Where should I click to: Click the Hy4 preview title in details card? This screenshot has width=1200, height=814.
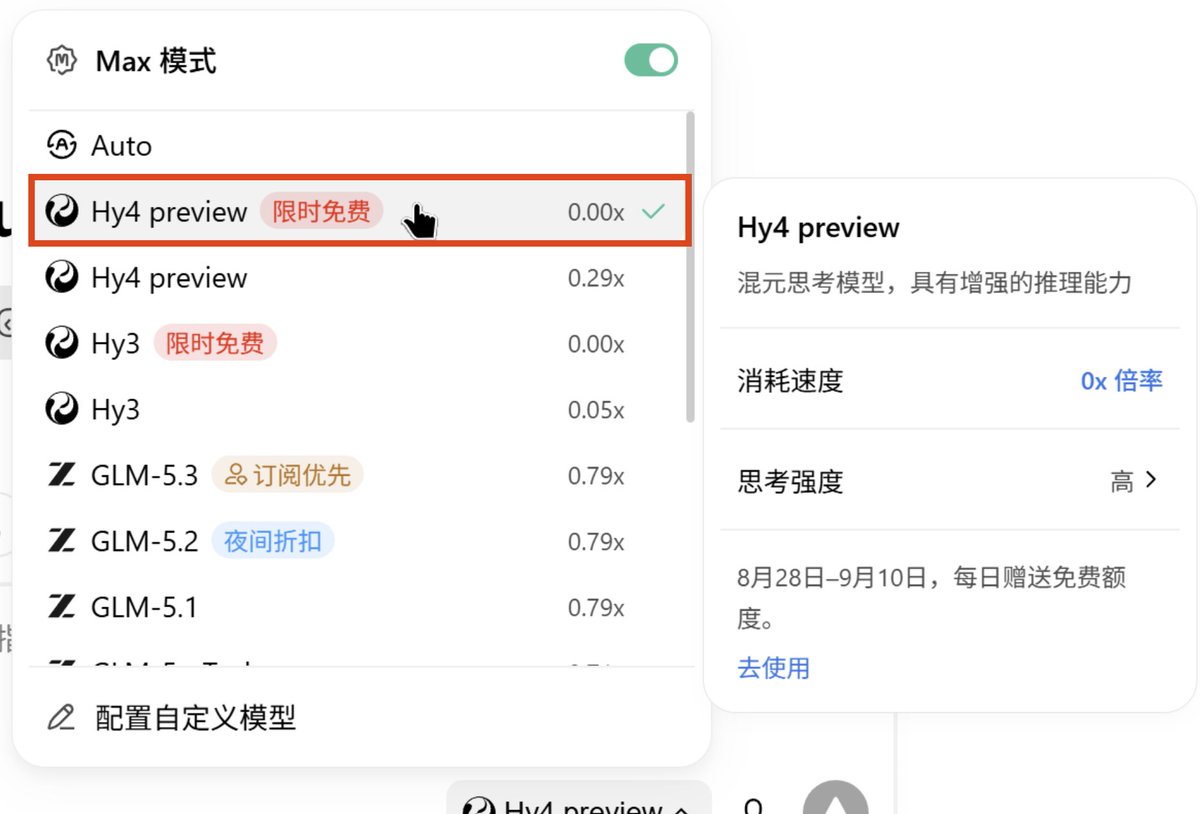point(819,228)
